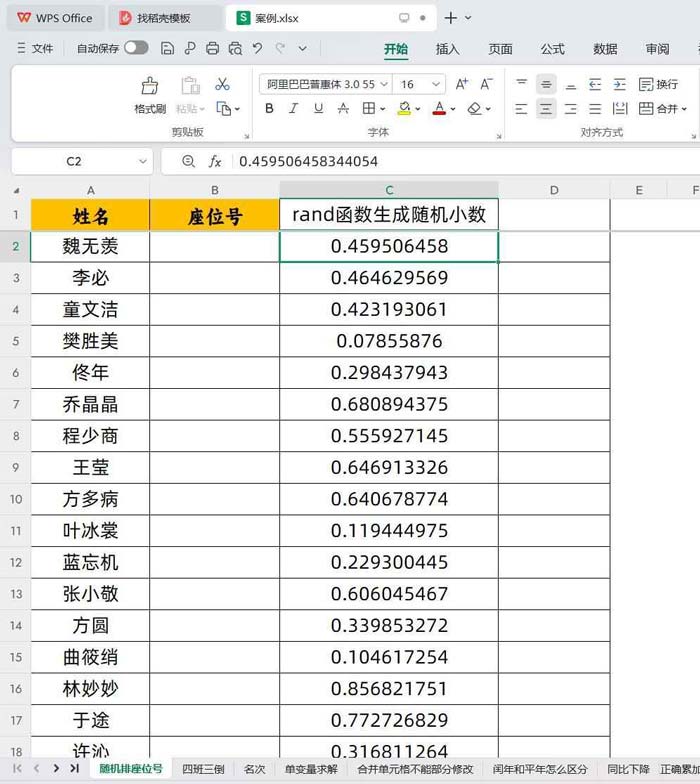700x784 pixels.
Task: Open the 开始 (Home) ribbon tab
Action: pyautogui.click(x=396, y=48)
